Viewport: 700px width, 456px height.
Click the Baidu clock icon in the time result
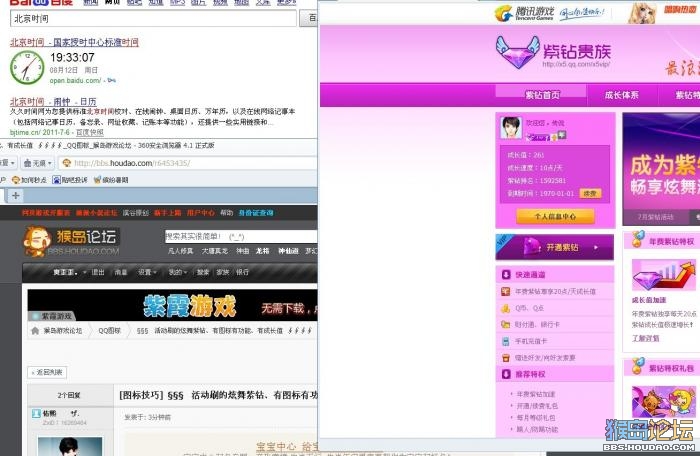[x=27, y=67]
